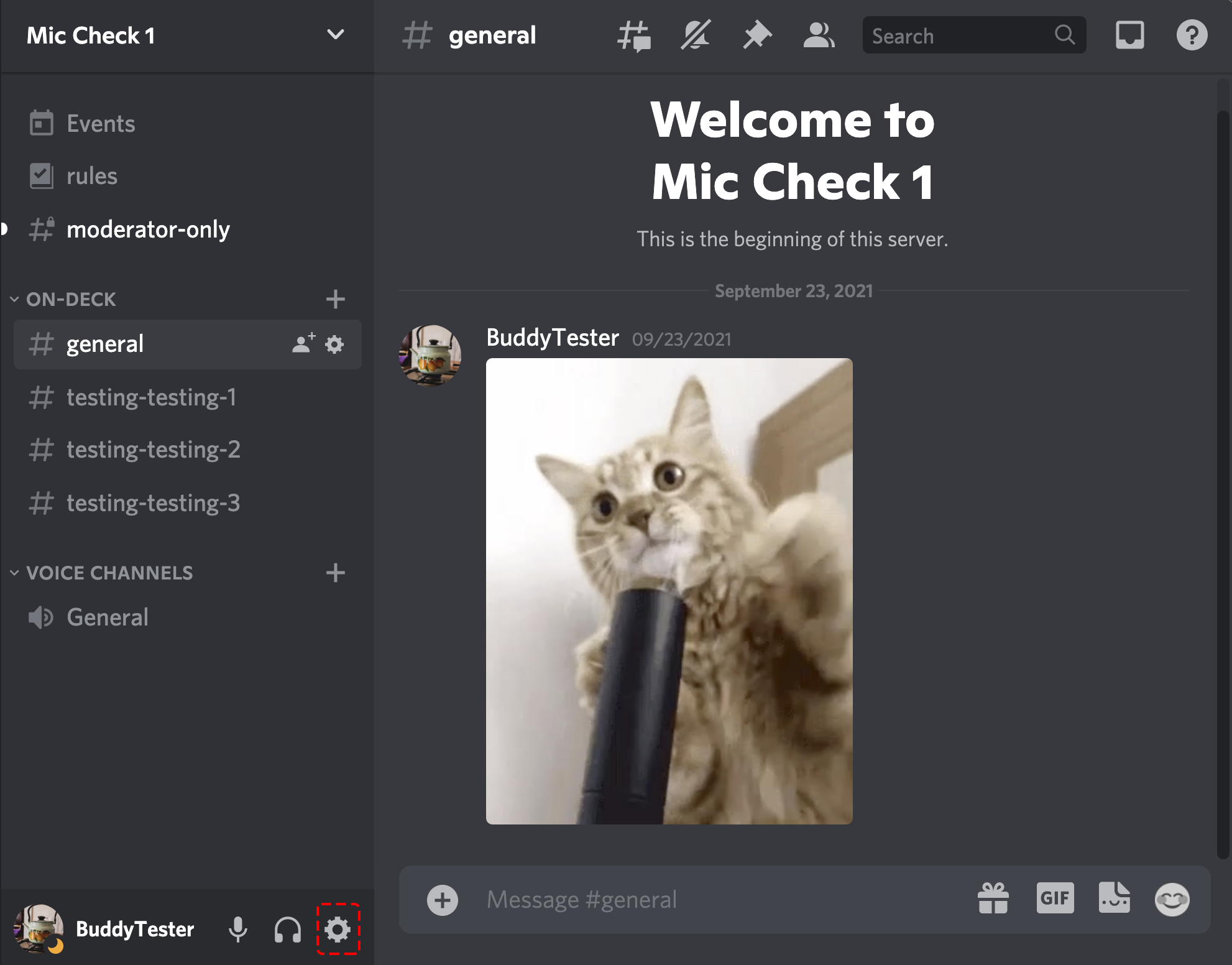Click the message input field

700,898
